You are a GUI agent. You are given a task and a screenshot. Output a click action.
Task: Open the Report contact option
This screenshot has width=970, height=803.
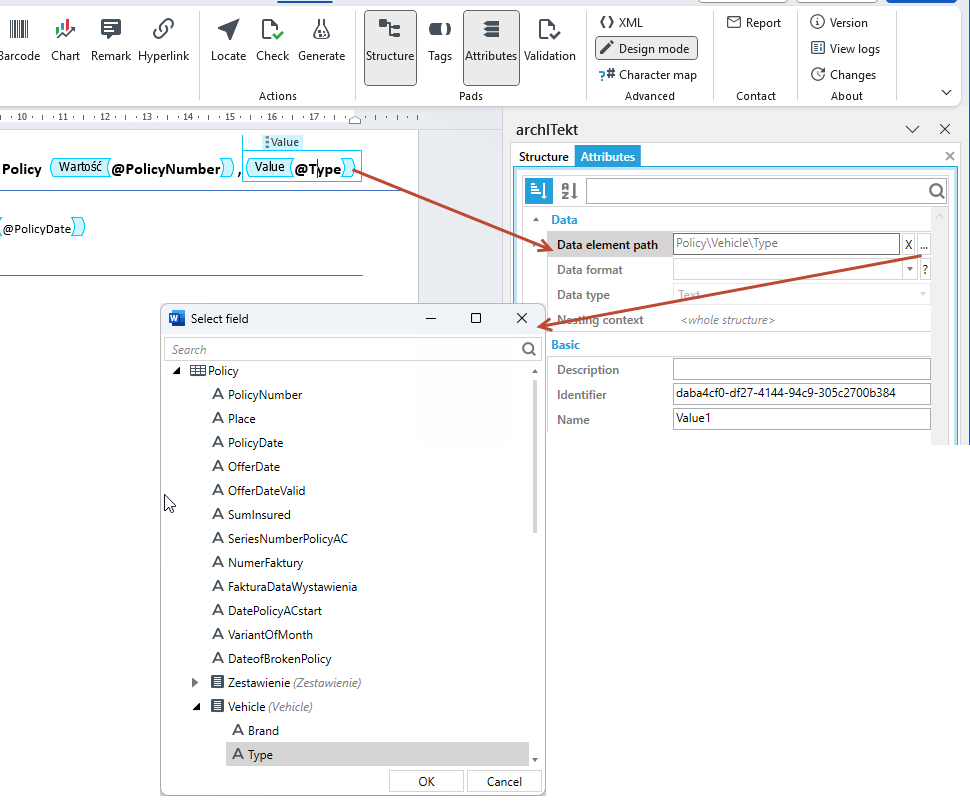[753, 23]
